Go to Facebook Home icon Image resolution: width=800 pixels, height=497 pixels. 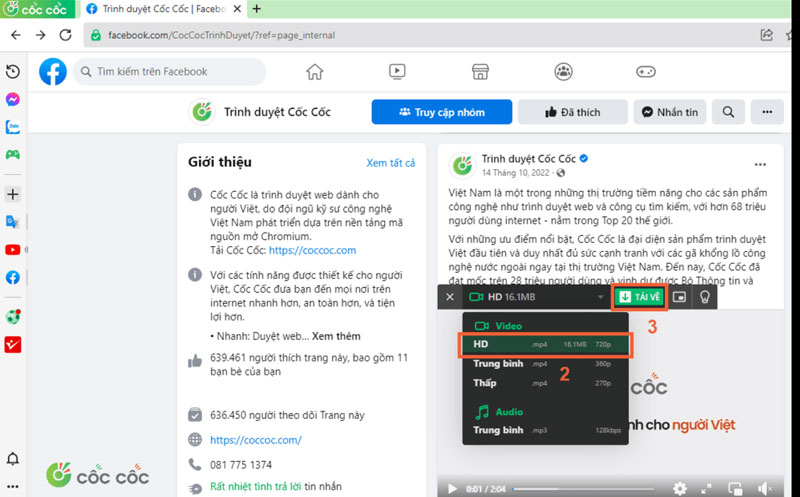tap(315, 71)
